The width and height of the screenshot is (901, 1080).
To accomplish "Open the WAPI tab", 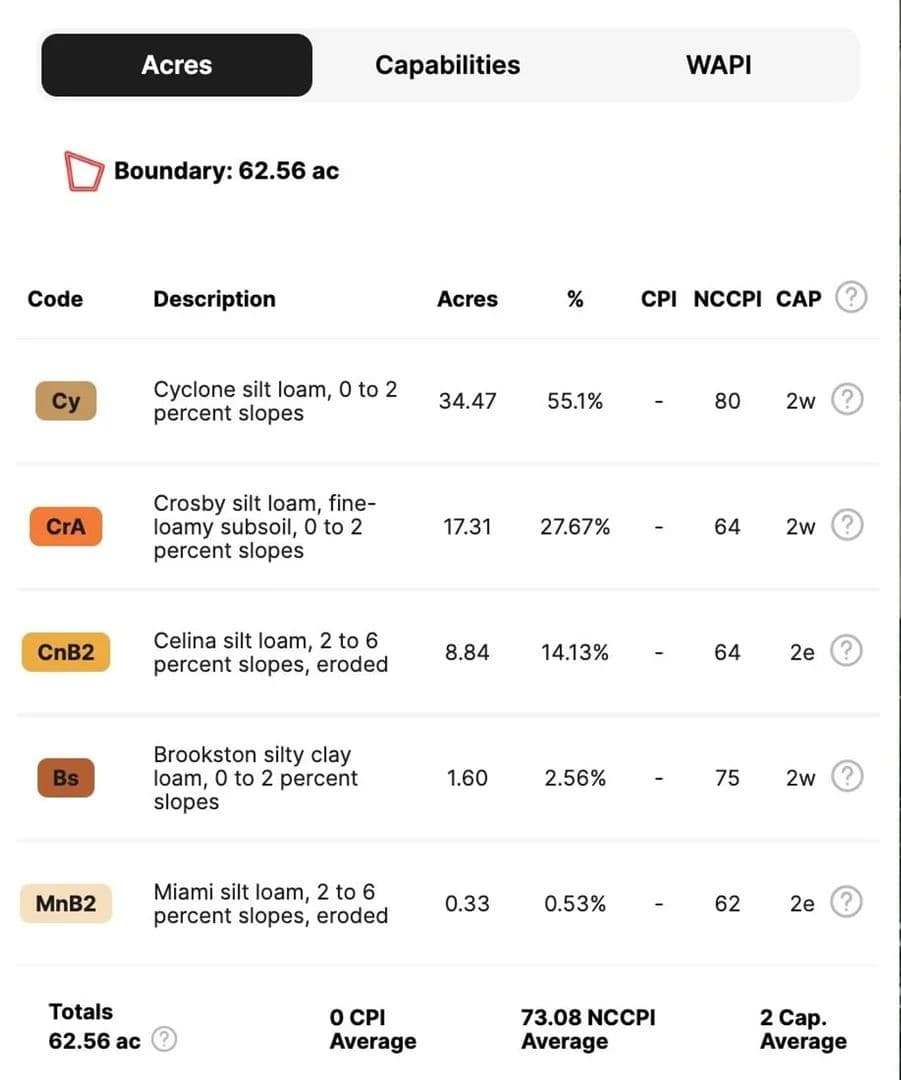I will pyautogui.click(x=718, y=66).
